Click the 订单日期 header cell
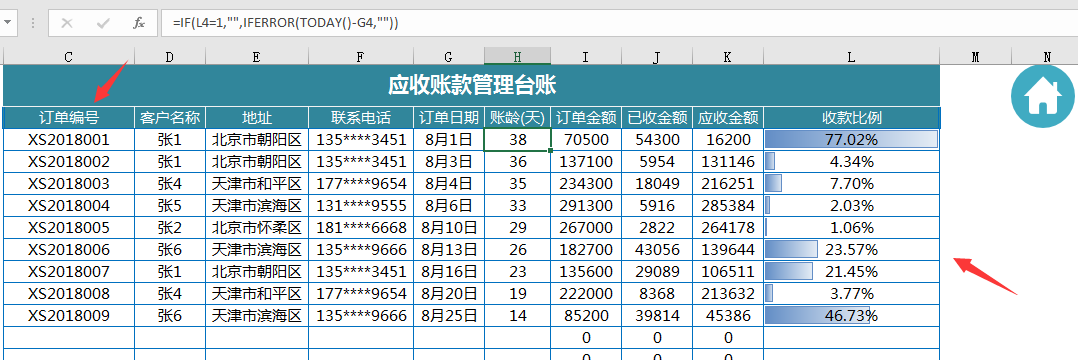1078x360 pixels. (x=448, y=117)
